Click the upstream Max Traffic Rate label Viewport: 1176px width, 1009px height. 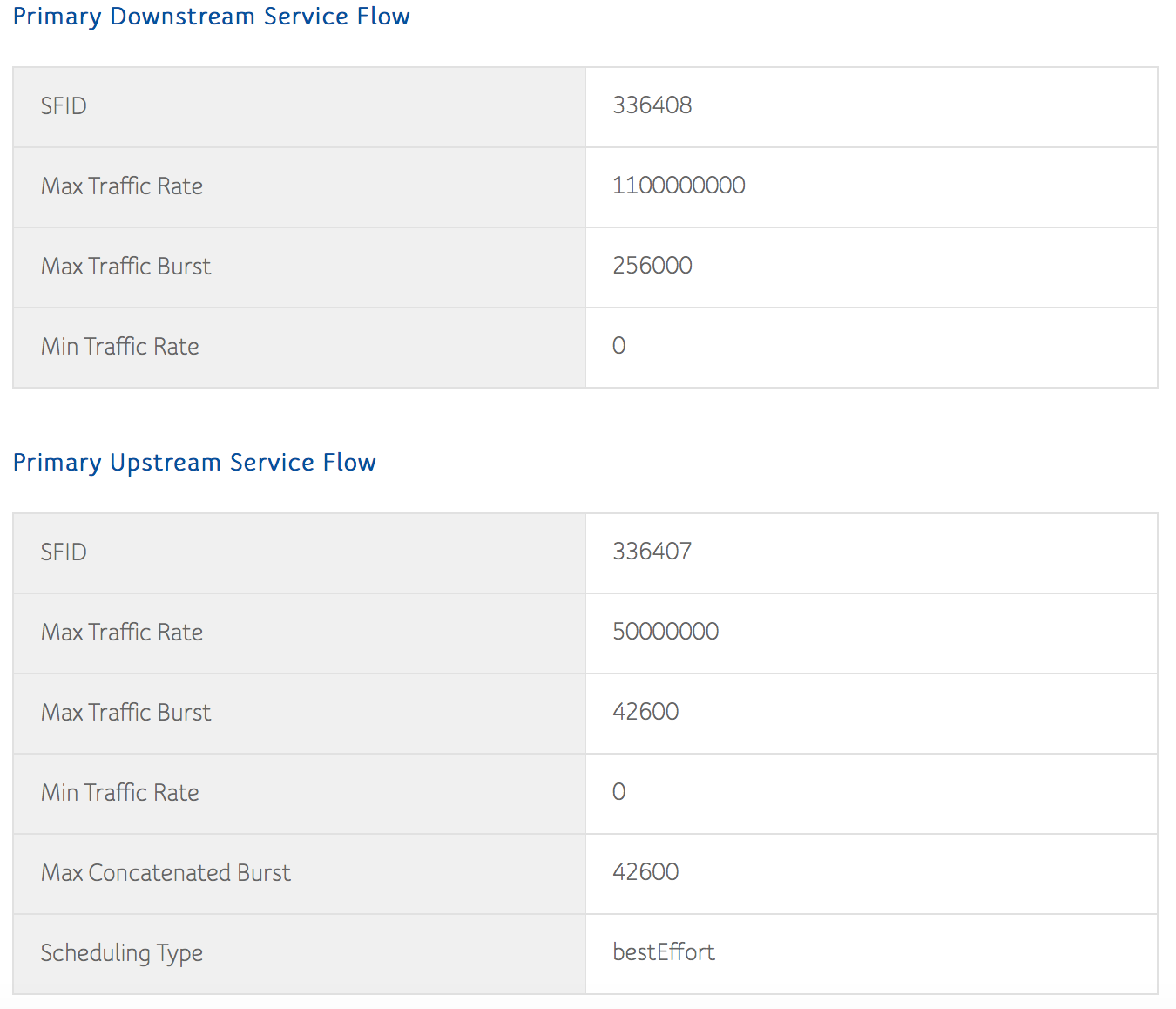(122, 633)
